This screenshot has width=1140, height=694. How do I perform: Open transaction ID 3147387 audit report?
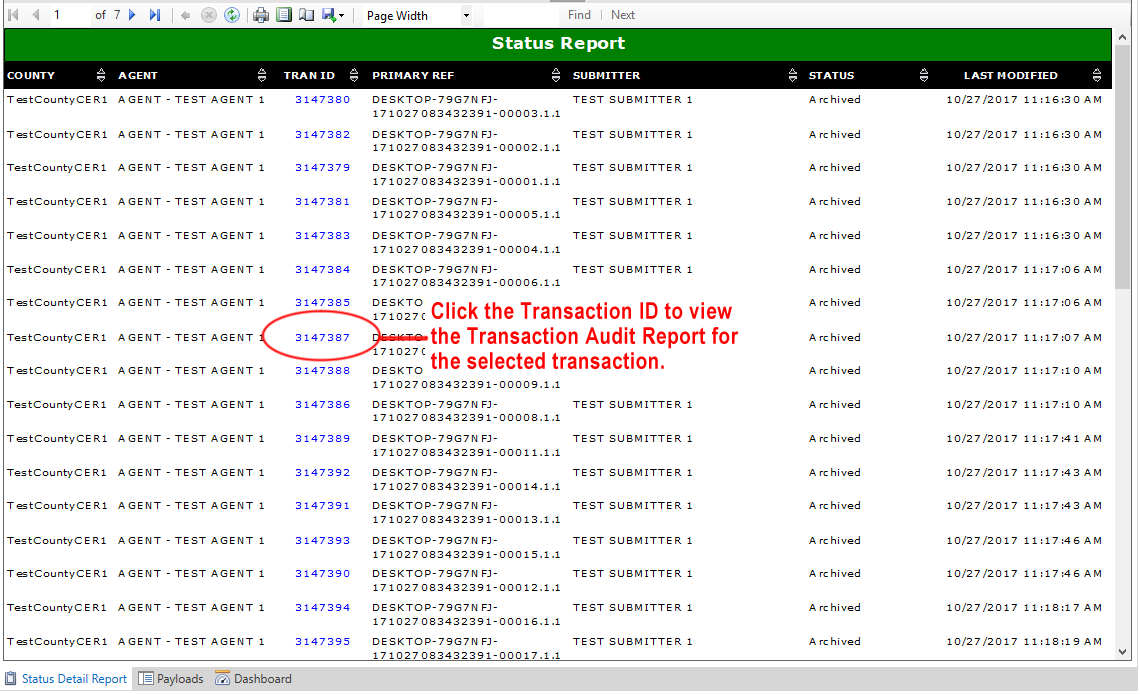[x=322, y=338]
